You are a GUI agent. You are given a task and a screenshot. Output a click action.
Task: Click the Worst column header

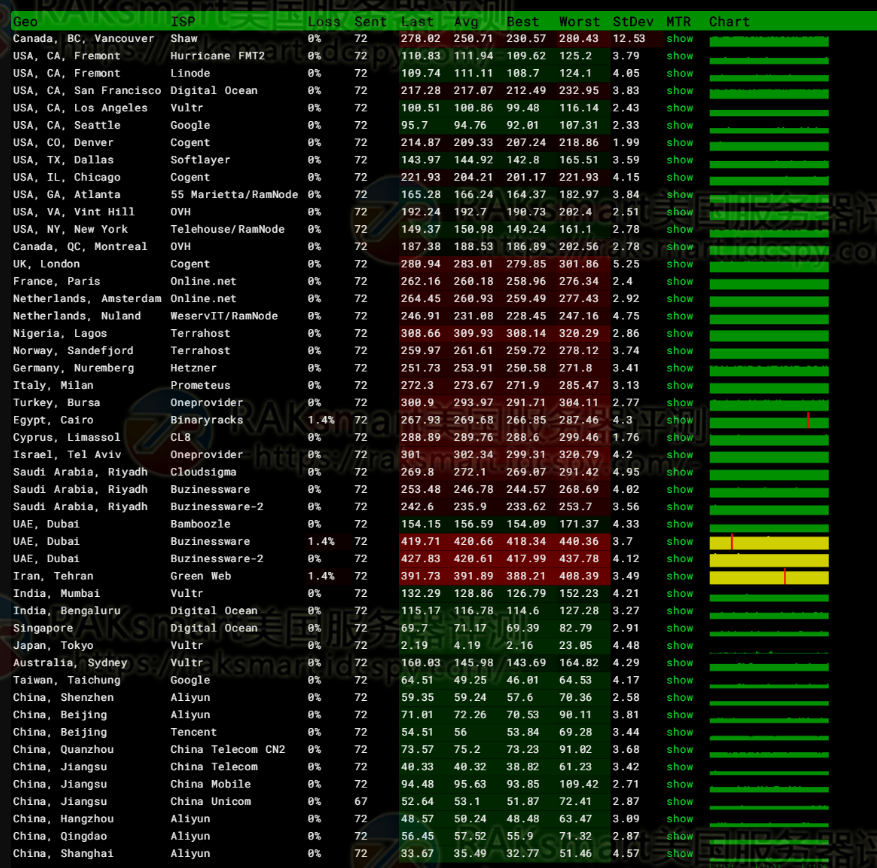click(x=579, y=22)
